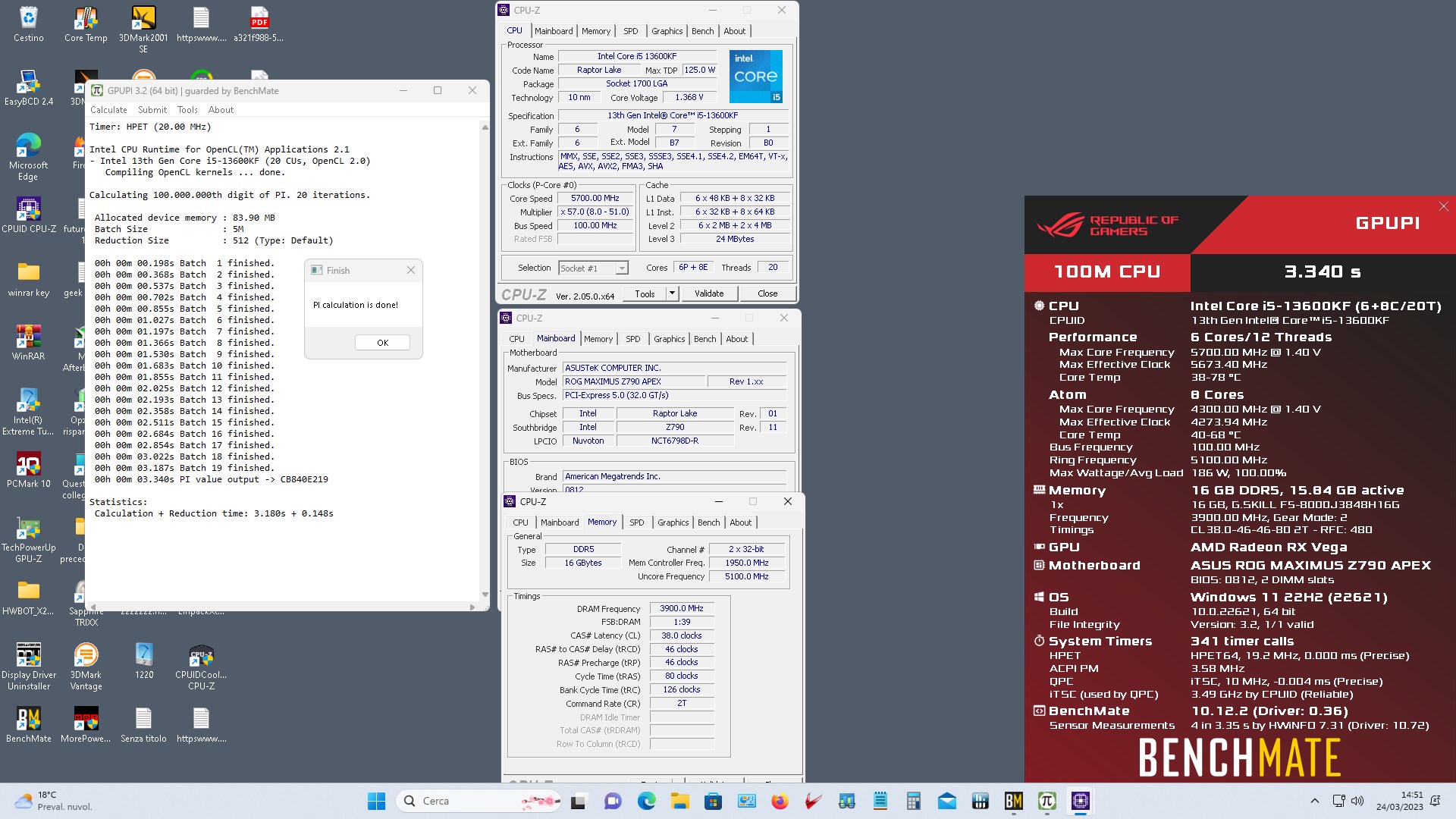Switch to SPD tab in top CPU-Z window
Image resolution: width=1456 pixels, height=819 pixels.
[x=631, y=31]
